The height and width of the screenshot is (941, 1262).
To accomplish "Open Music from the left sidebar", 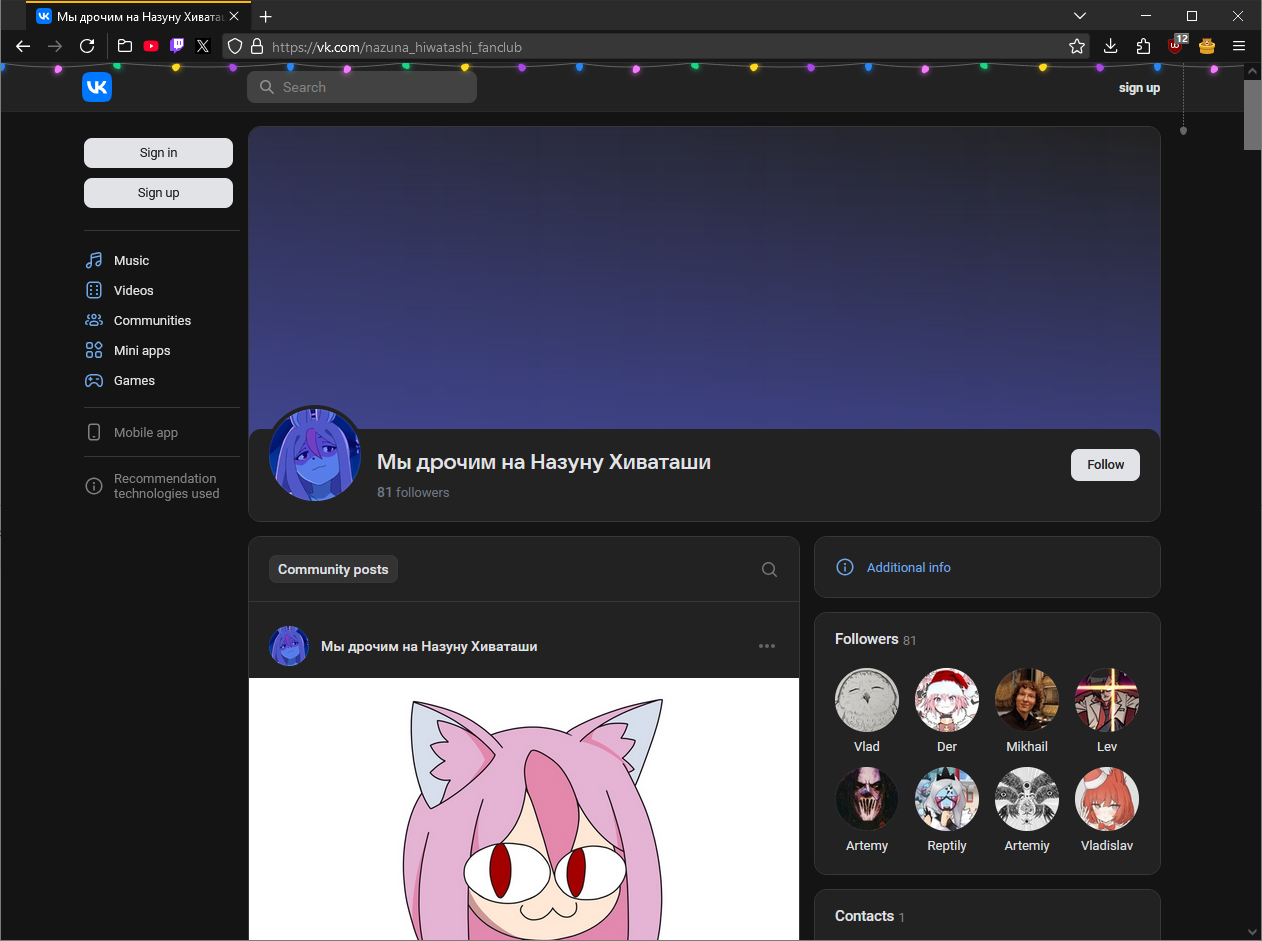I will coord(130,260).
